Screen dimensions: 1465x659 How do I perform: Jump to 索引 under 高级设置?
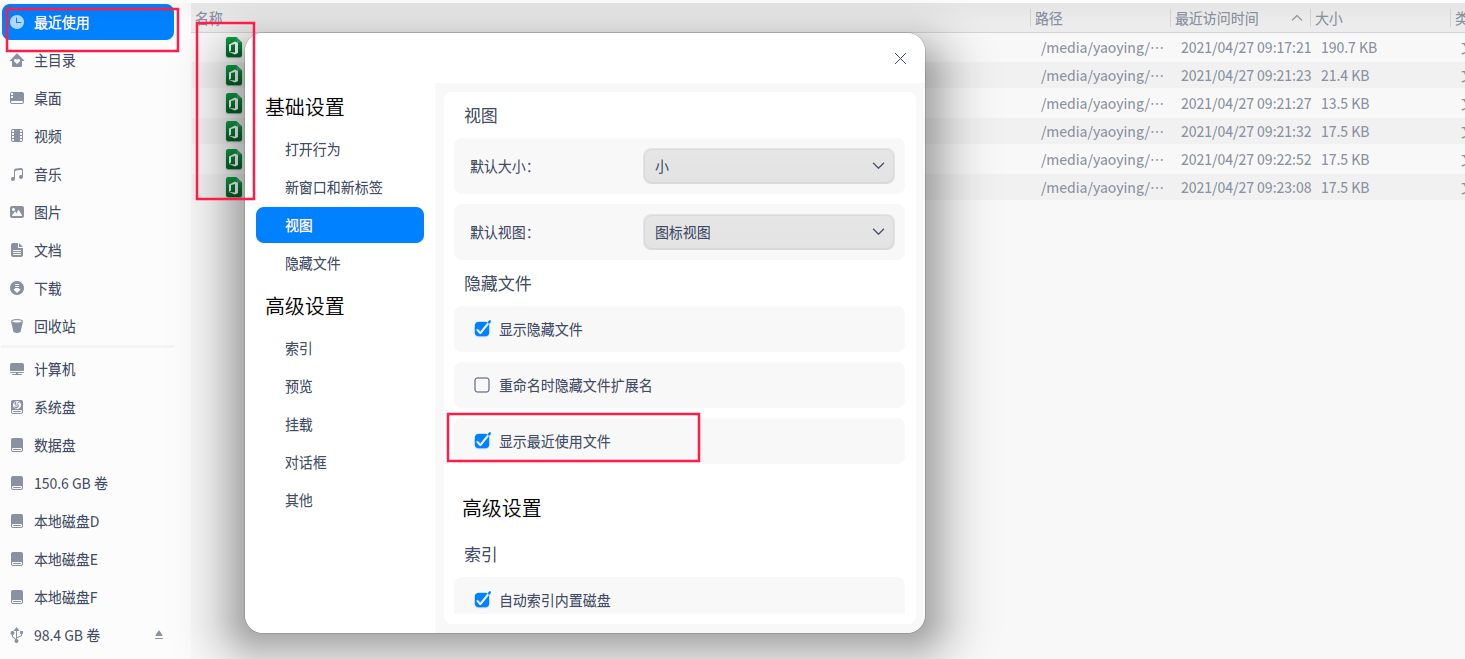[x=299, y=349]
